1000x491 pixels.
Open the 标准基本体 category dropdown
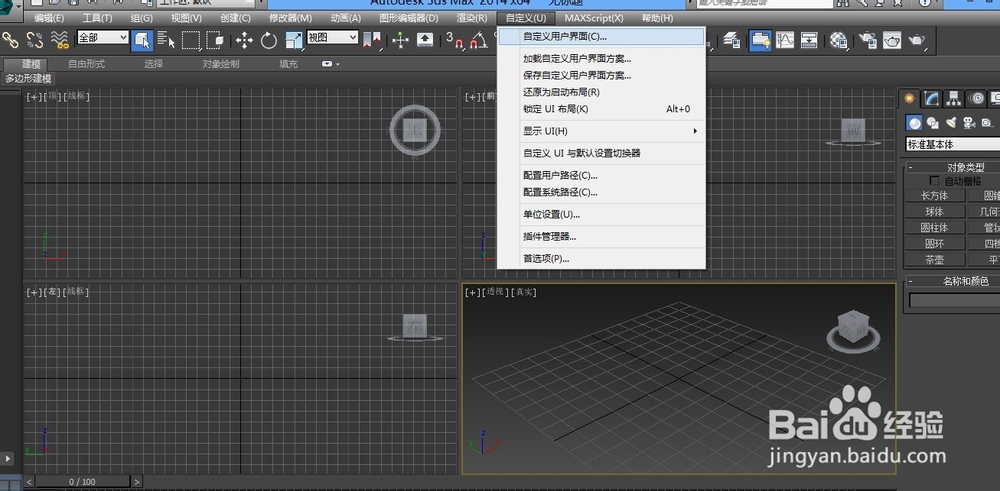(952, 145)
